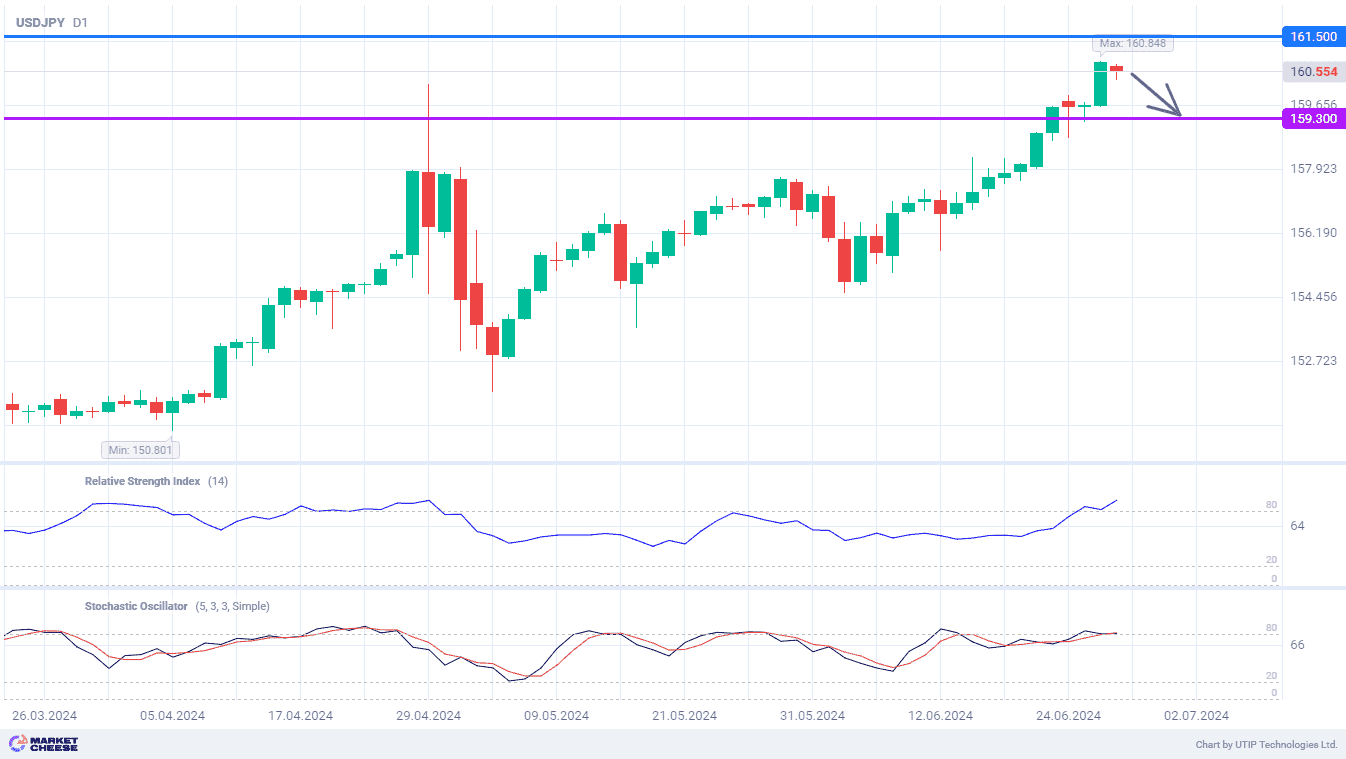Click the 156.190 price axis label
This screenshot has height=759, width=1346.
(x=1313, y=232)
